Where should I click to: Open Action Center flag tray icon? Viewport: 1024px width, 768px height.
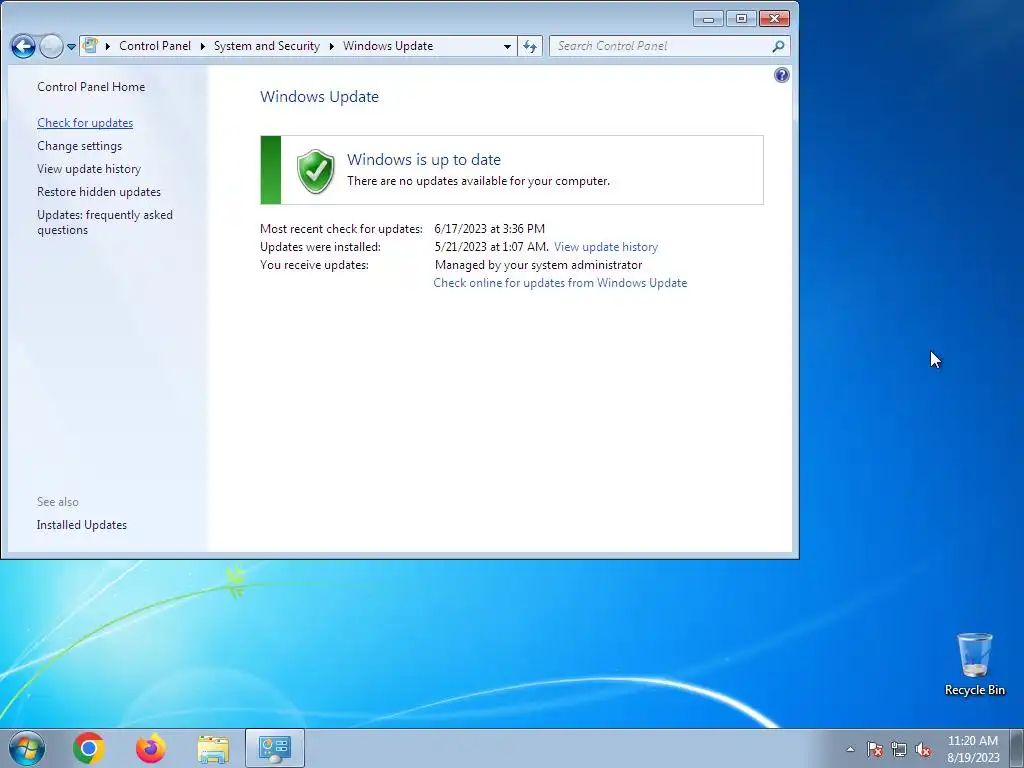point(874,749)
